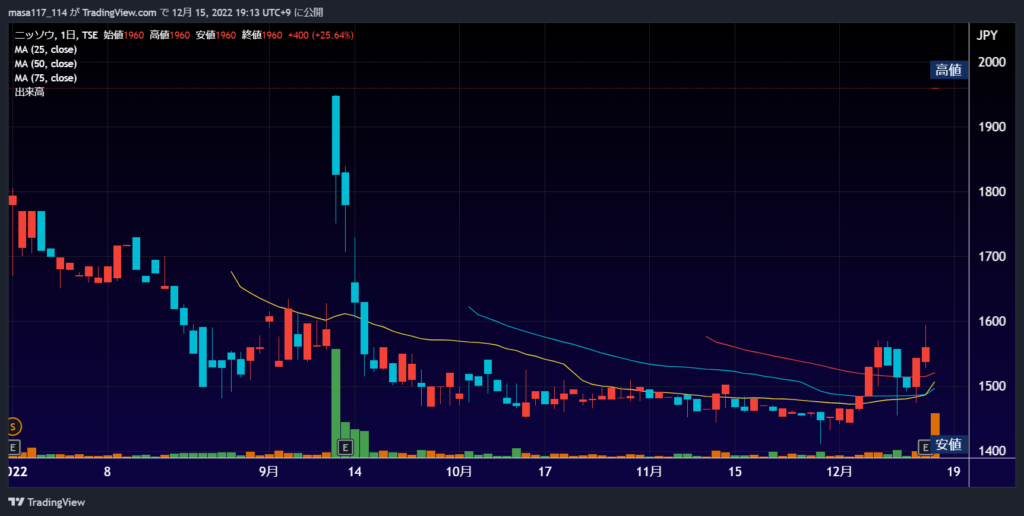Click the JPY currency label
This screenshot has height=516, width=1024.
(987, 36)
